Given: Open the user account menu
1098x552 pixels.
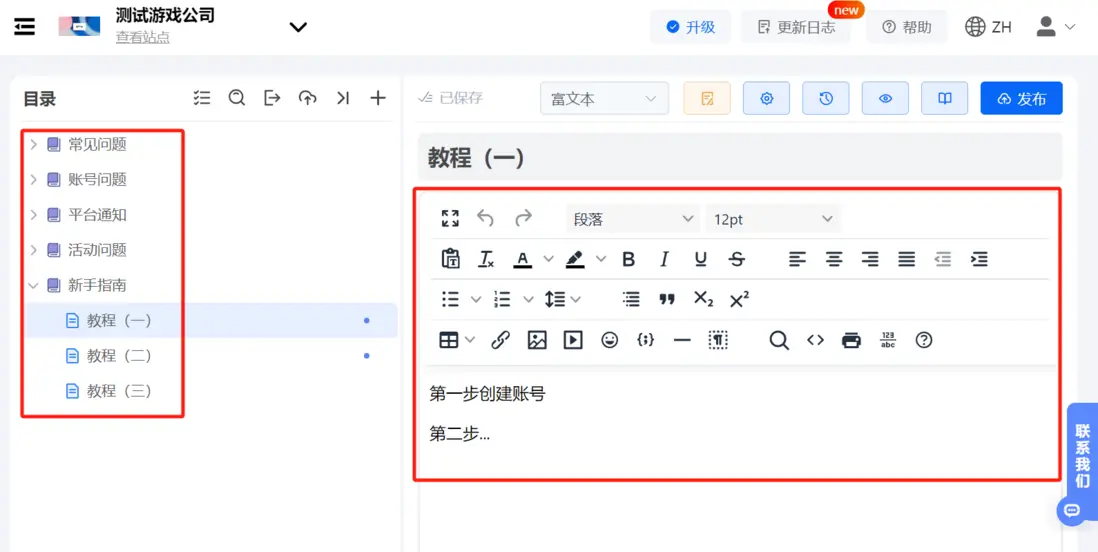Looking at the screenshot, I should pos(1055,27).
